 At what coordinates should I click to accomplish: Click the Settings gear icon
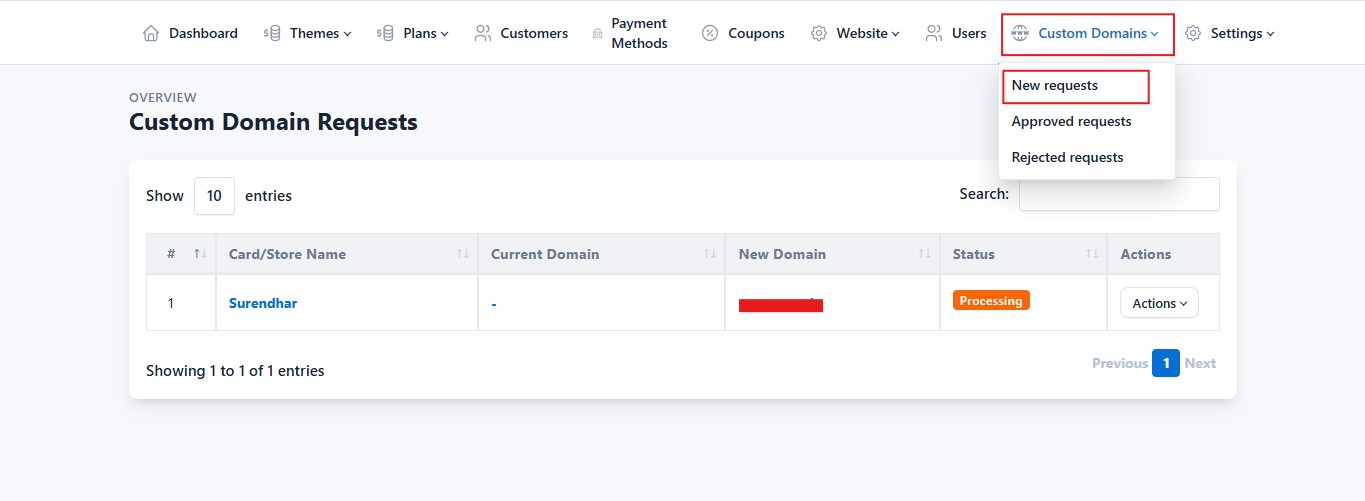pyautogui.click(x=1193, y=33)
